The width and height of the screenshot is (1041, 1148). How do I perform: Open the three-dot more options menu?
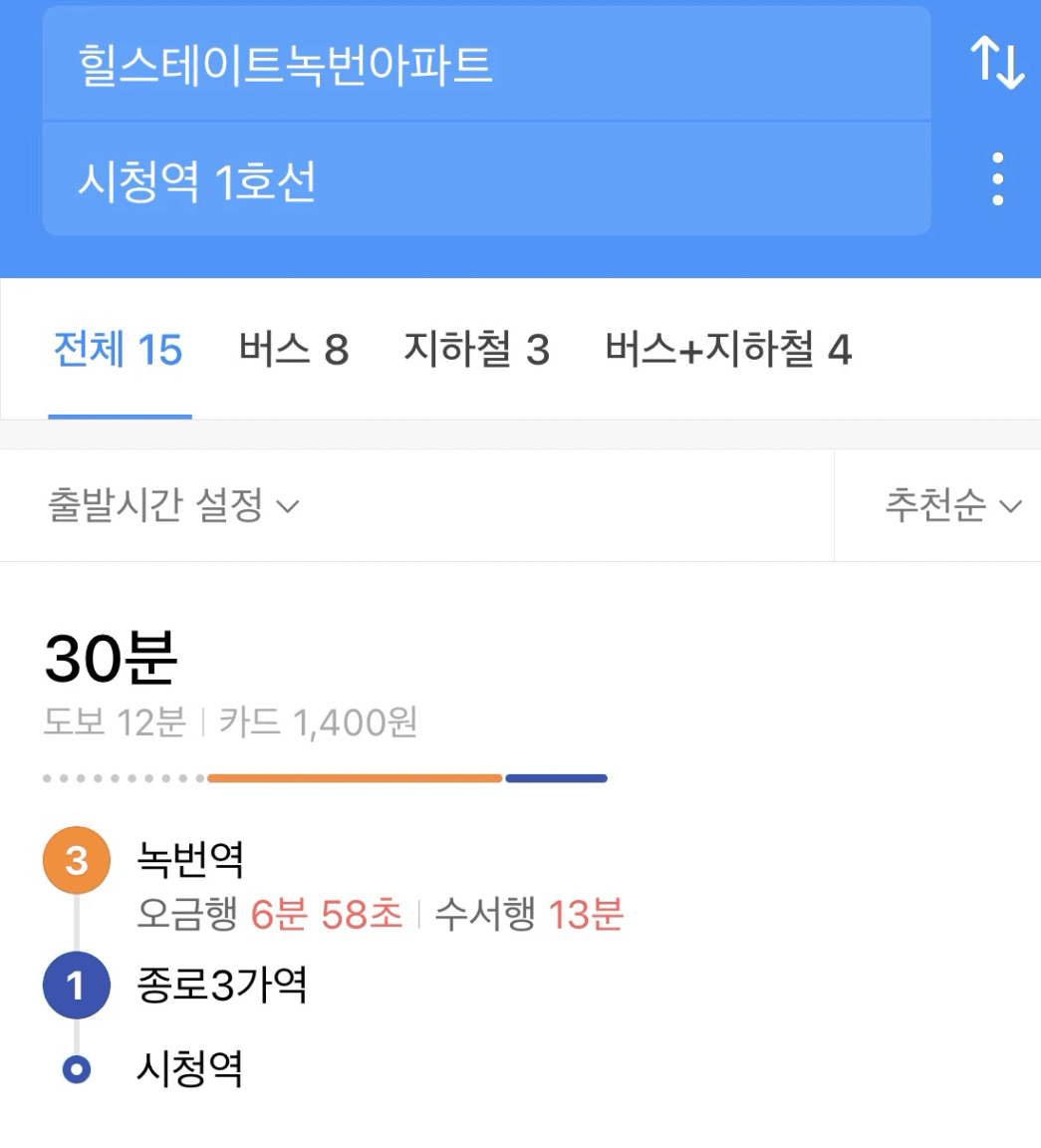pyautogui.click(x=997, y=178)
